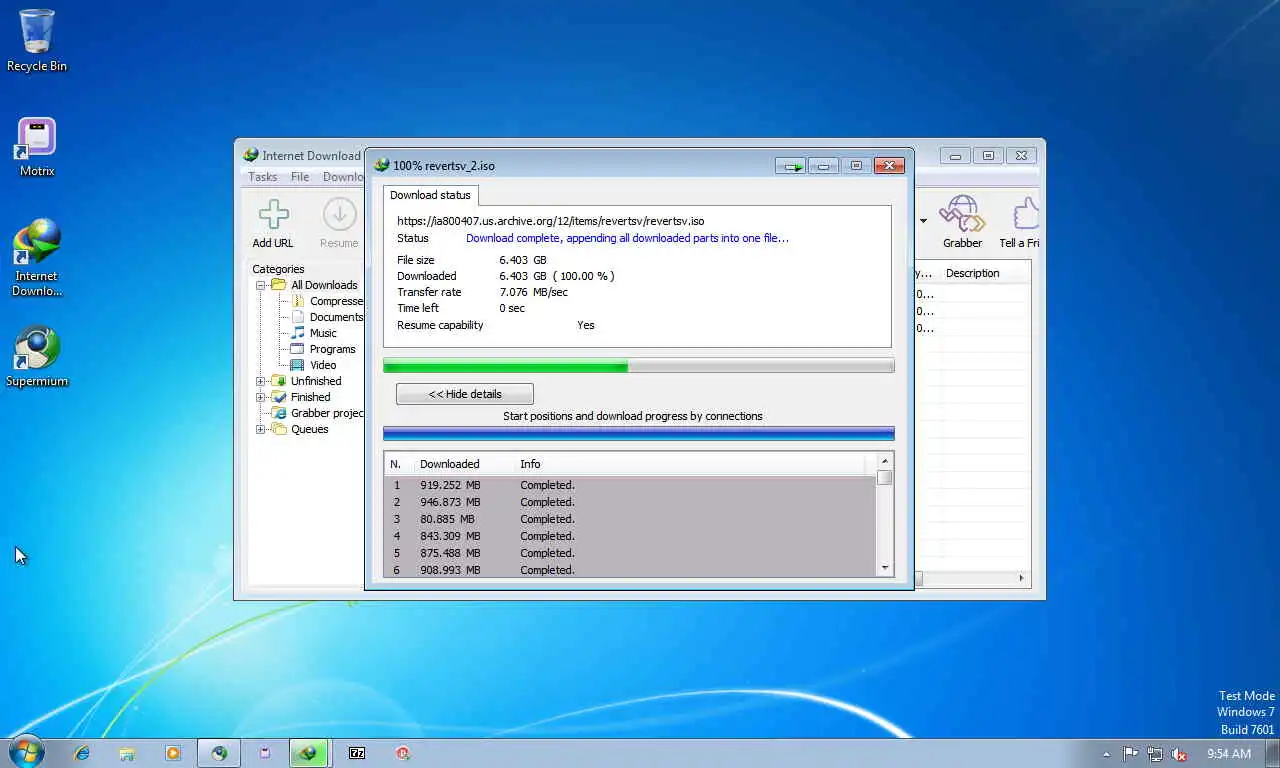Click the IDM horizontal scrollbar right arrow

[x=1021, y=578]
